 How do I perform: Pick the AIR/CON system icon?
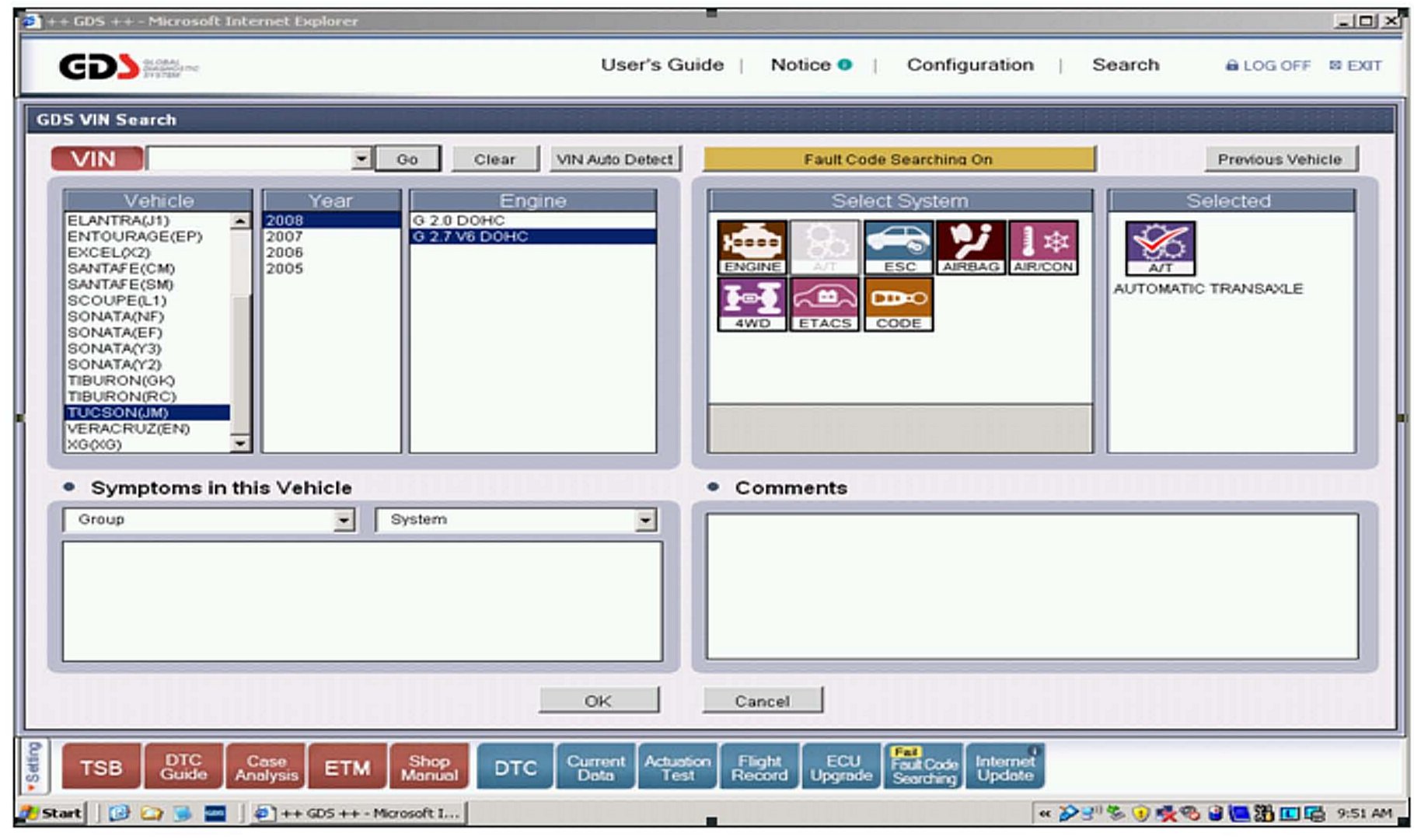click(x=1043, y=246)
